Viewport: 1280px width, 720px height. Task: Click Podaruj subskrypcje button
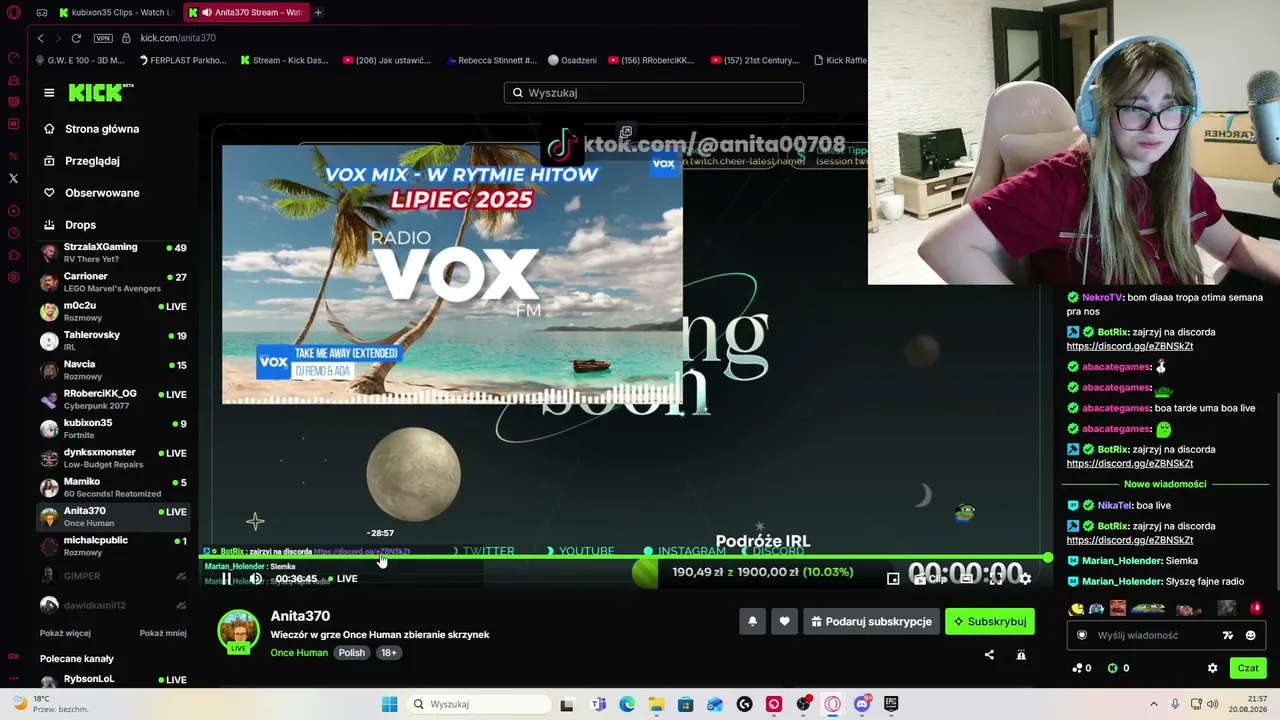pos(871,622)
